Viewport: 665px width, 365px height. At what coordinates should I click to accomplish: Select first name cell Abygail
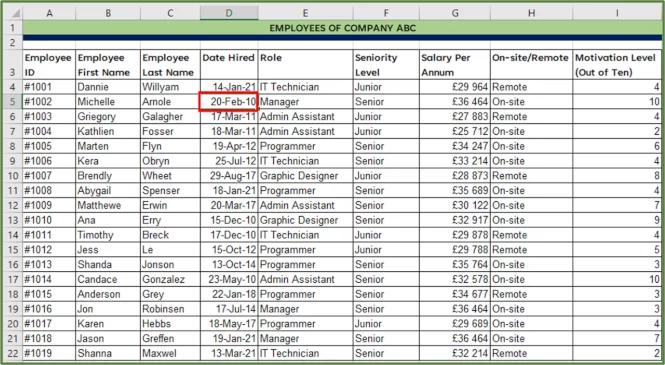coord(108,190)
